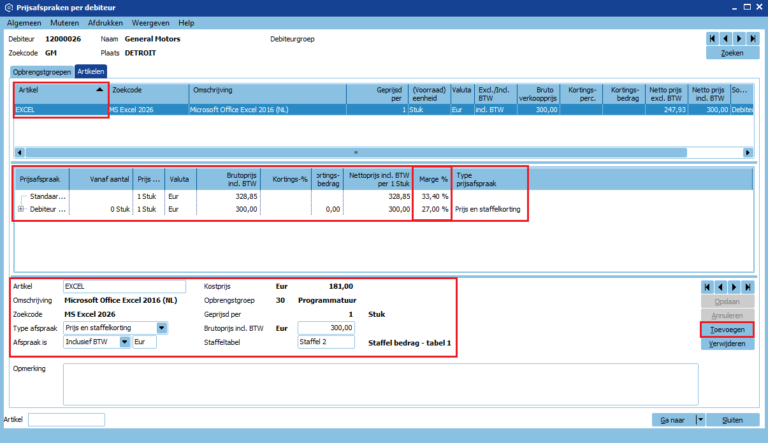Image resolution: width=768 pixels, height=443 pixels.
Task: Click the Toevoegen button
Action: (x=726, y=328)
